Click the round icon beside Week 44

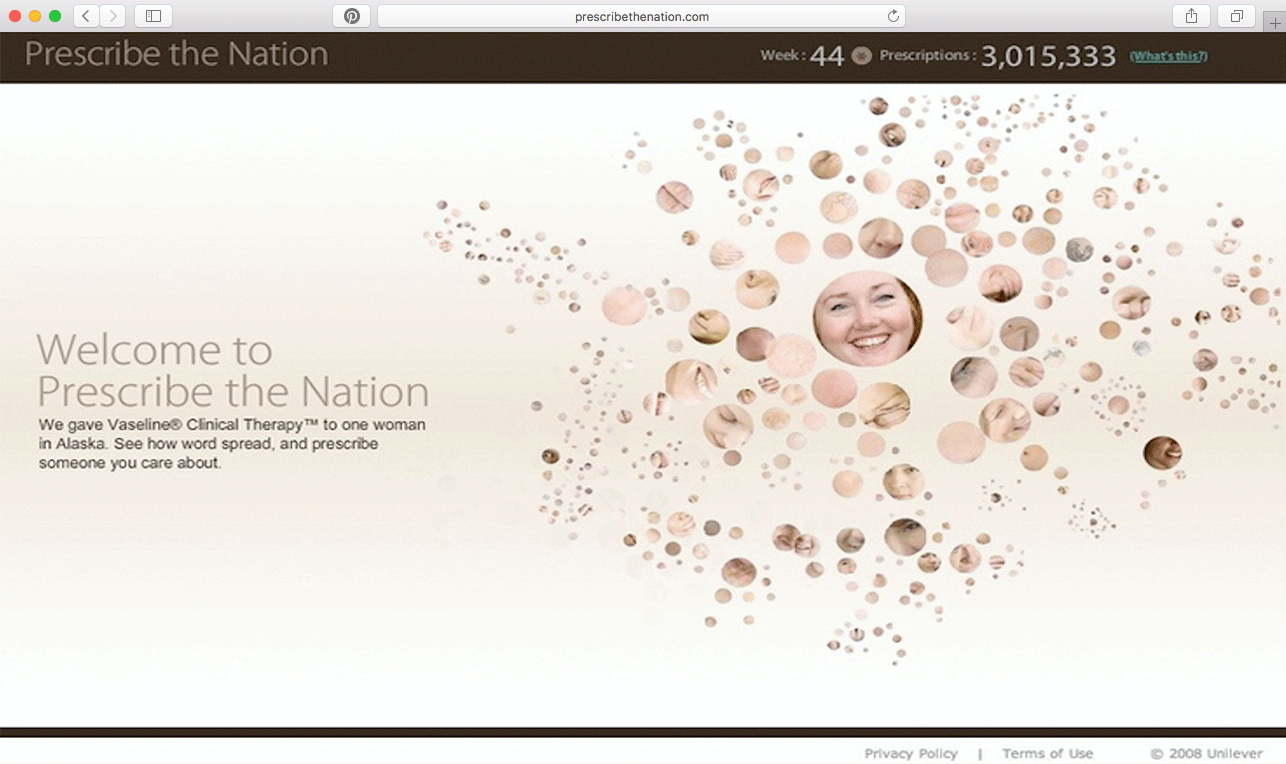(x=862, y=56)
